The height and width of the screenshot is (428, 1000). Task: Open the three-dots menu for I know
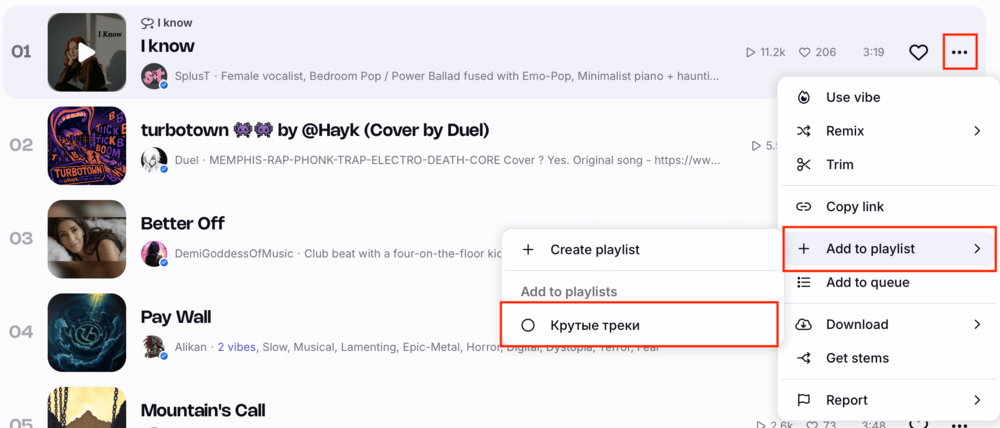959,52
